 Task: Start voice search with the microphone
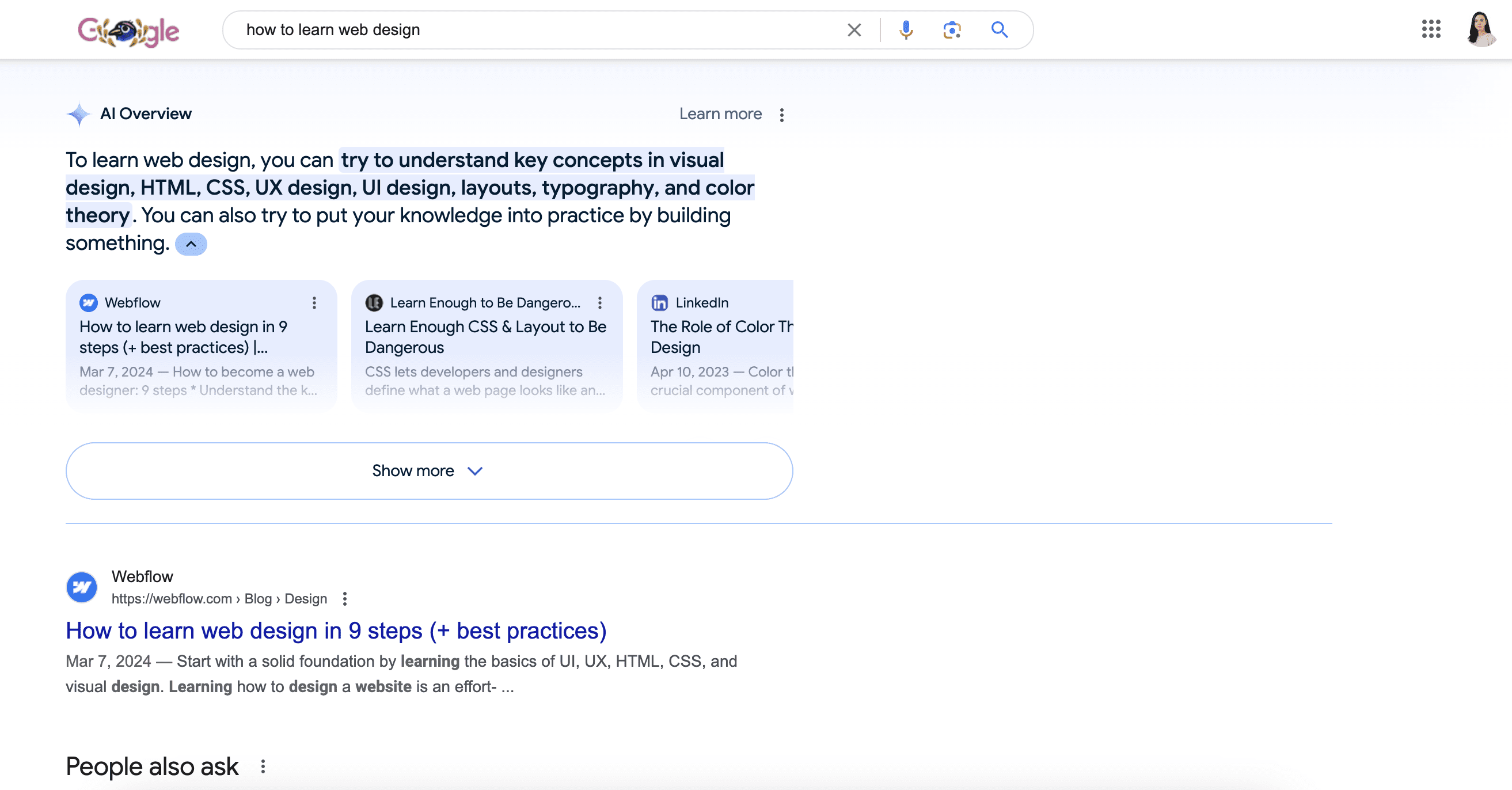point(906,30)
